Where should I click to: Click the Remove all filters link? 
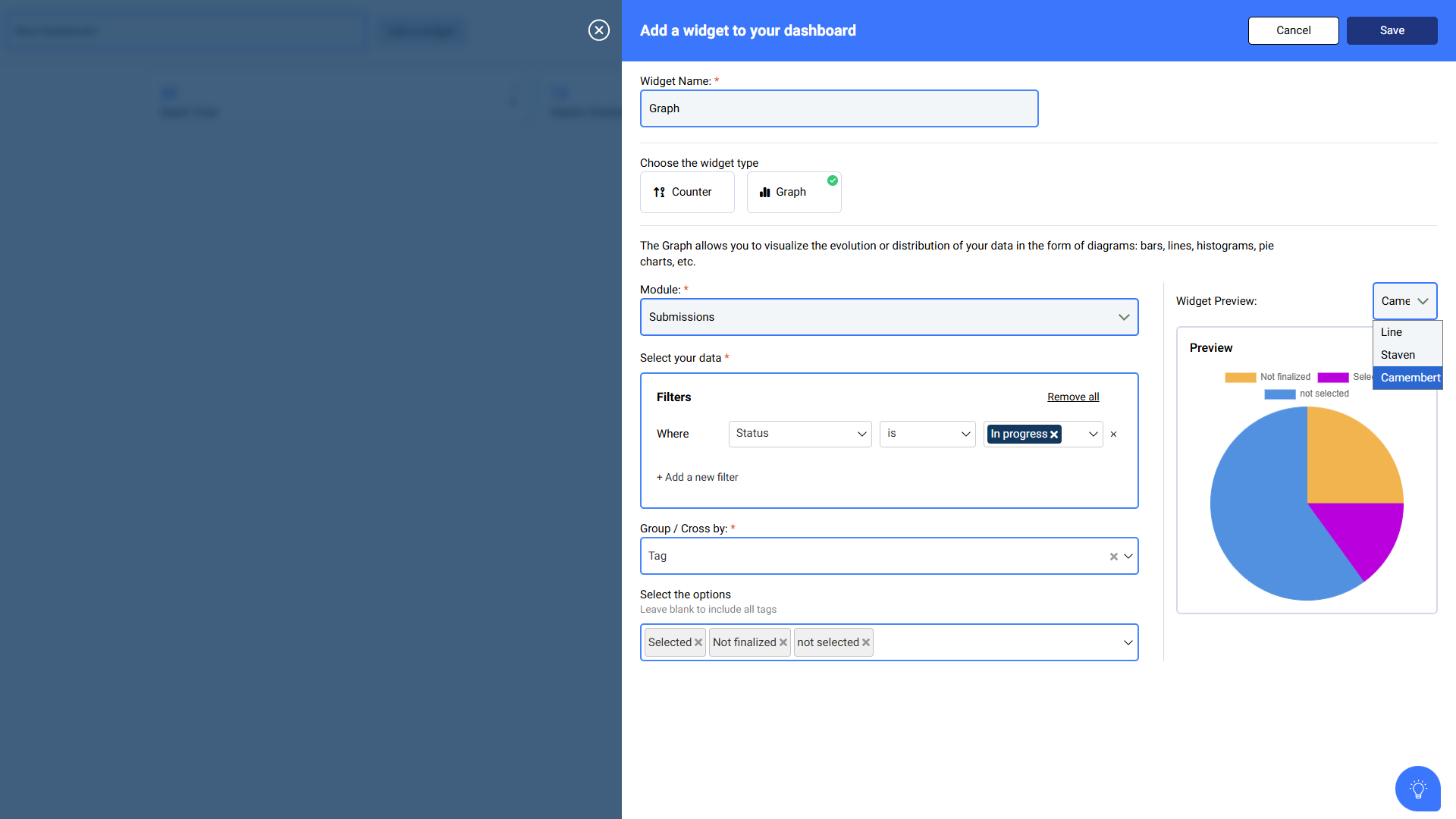click(1072, 397)
